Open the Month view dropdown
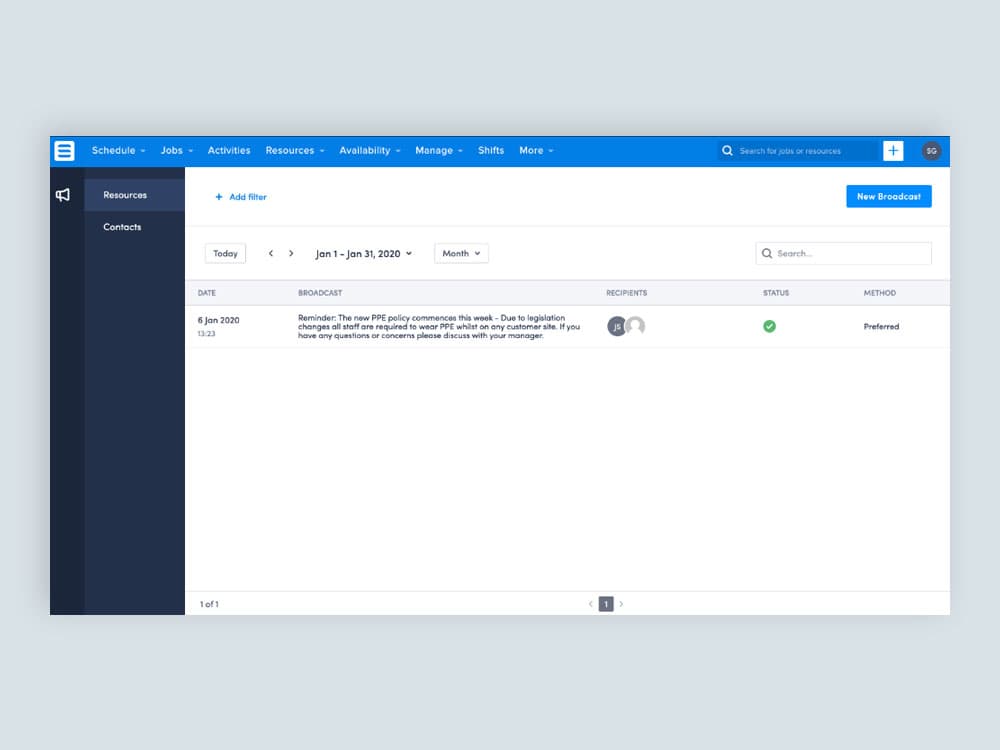Screen dimensions: 1000x750 pyautogui.click(x=461, y=253)
